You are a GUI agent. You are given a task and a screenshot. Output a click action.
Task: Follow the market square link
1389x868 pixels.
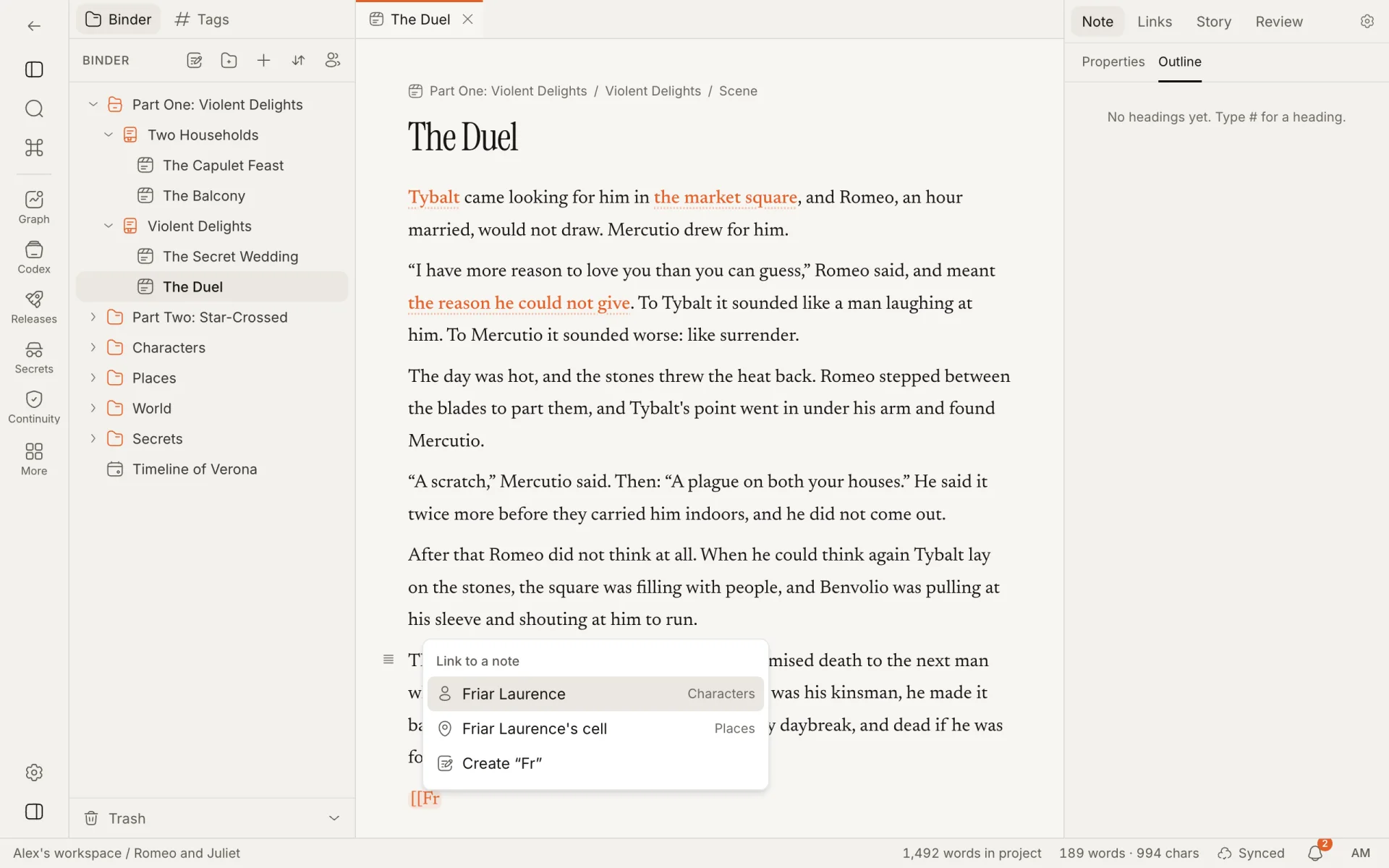(725, 197)
